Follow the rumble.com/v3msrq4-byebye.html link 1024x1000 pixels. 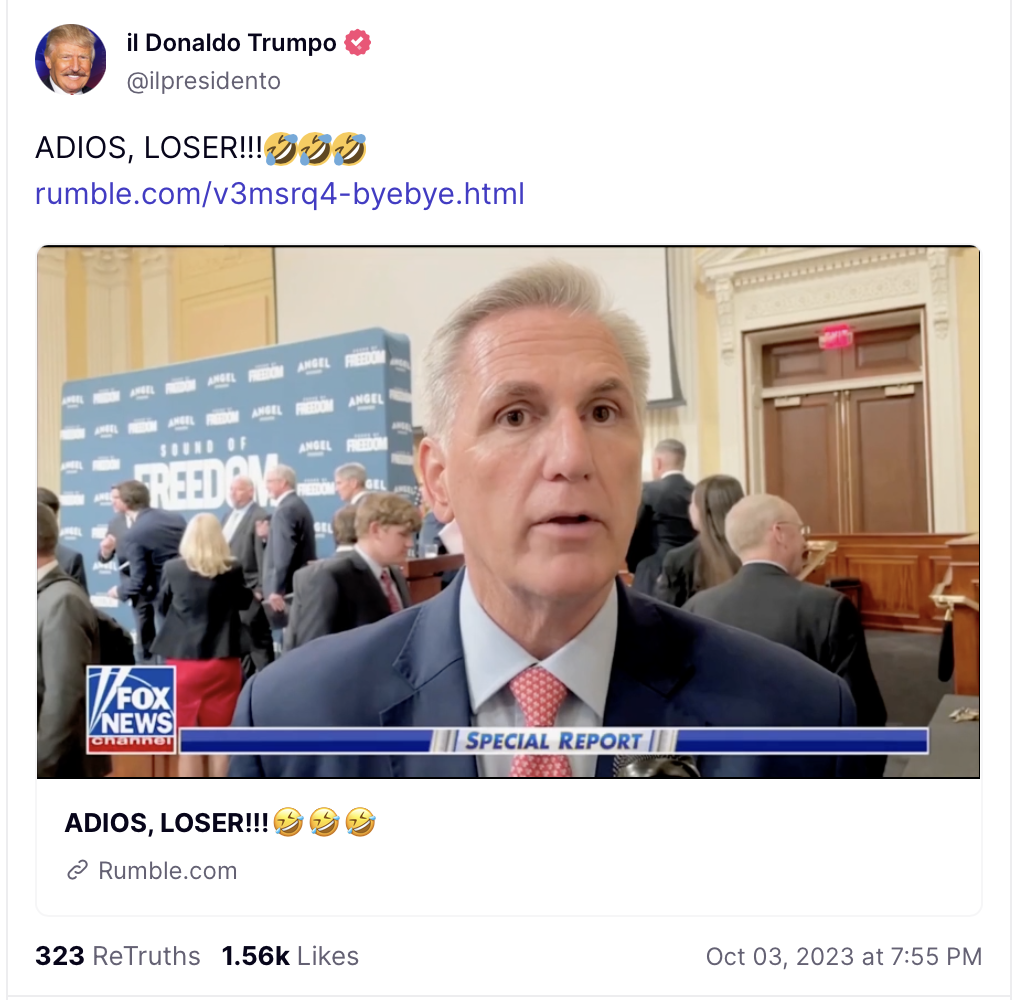click(x=280, y=193)
